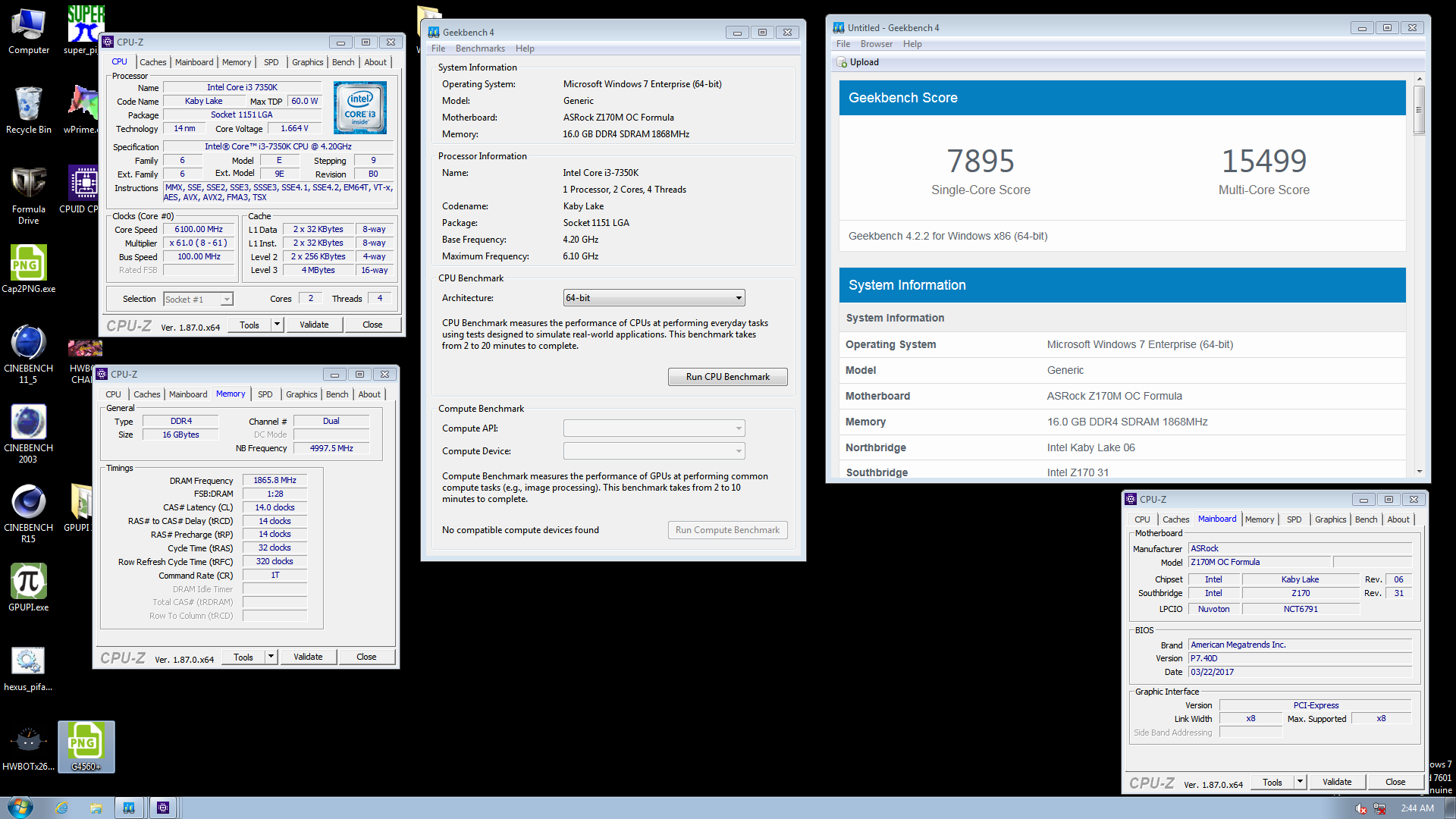Viewport: 1456px width, 819px height.
Task: Switch to Caches tab in CPU-Z CPU window
Action: coord(152,62)
